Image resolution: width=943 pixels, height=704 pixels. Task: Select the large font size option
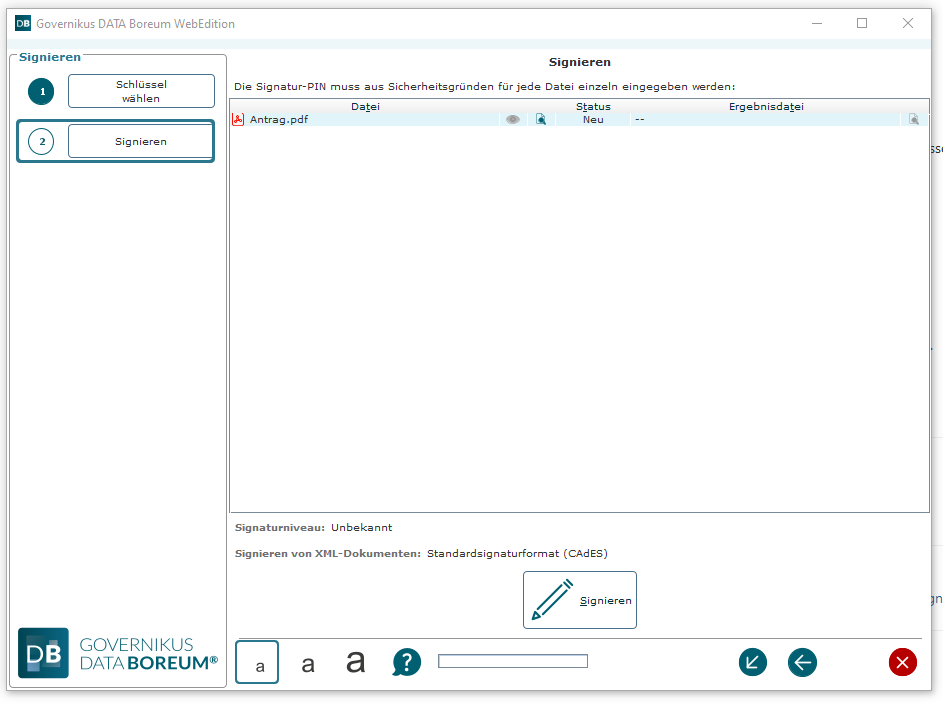[356, 662]
